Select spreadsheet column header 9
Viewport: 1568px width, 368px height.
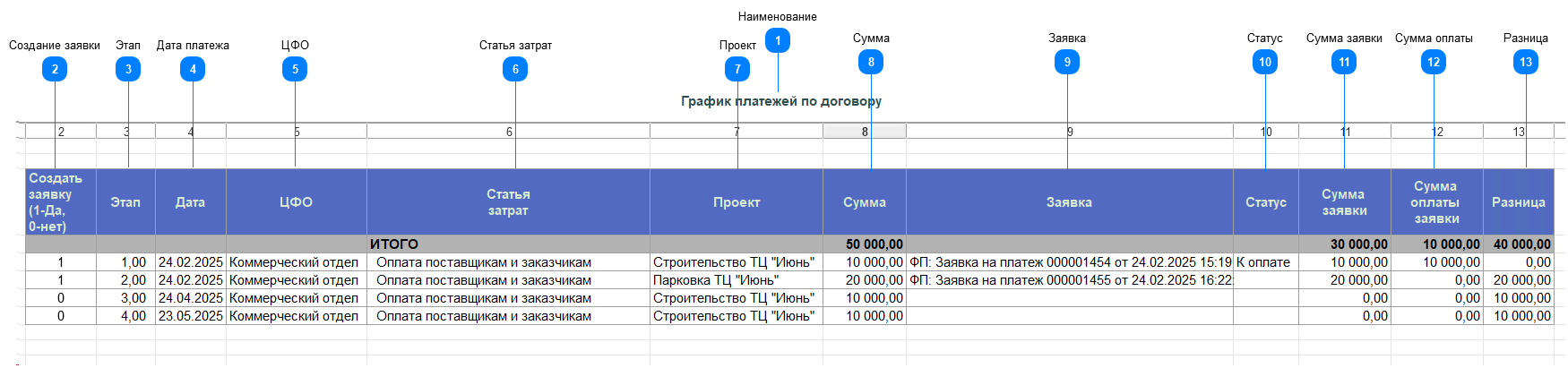tap(1070, 132)
